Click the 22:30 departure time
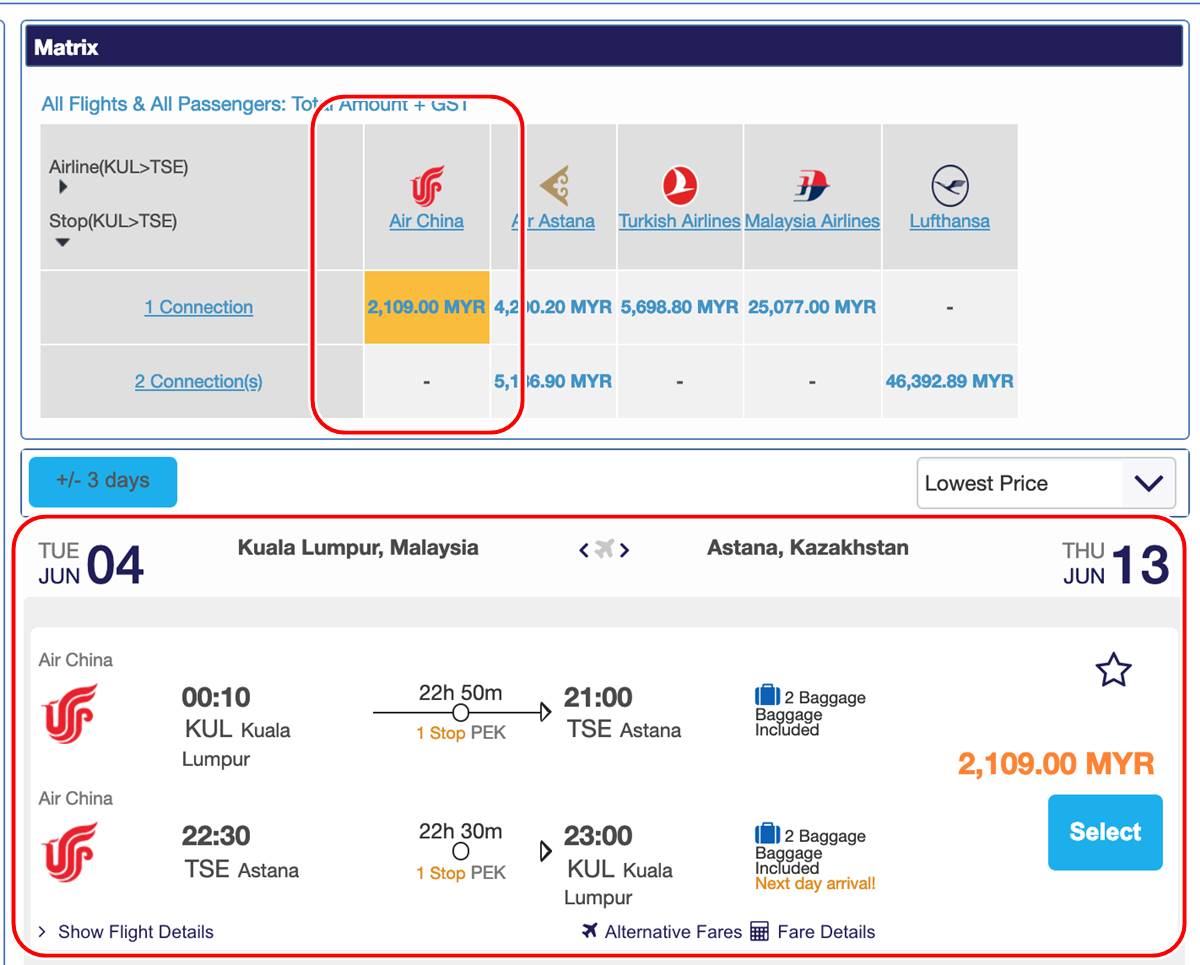1200x965 pixels. click(216, 836)
